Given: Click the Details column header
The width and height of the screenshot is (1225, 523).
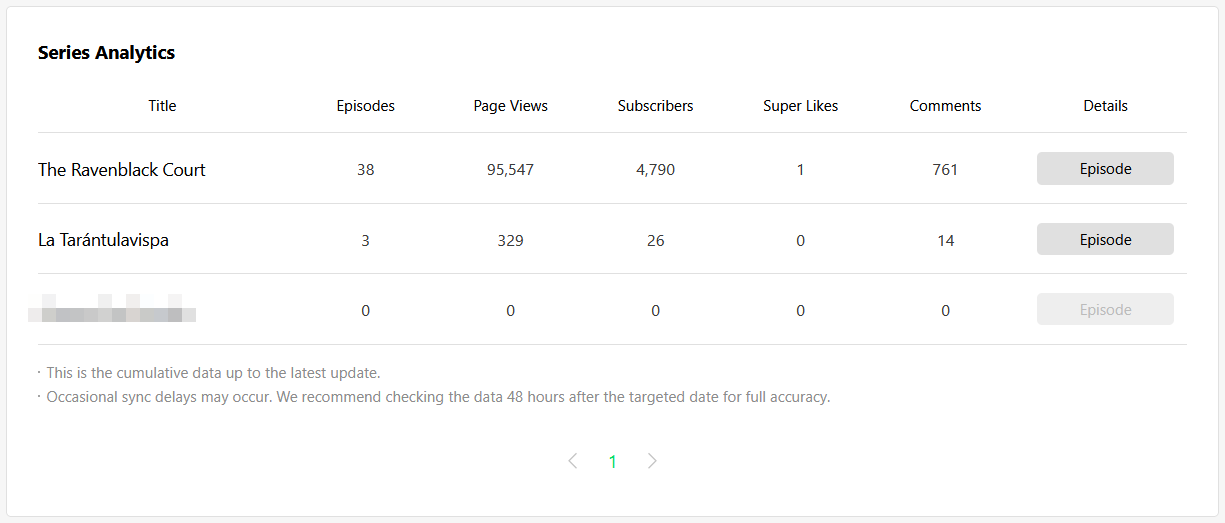Looking at the screenshot, I should coord(1105,106).
